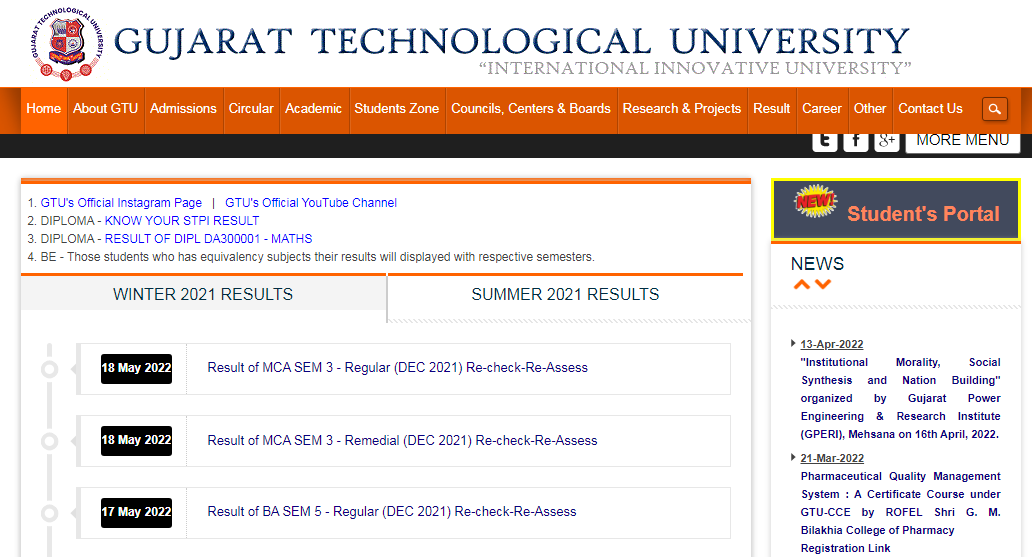This screenshot has height=557, width=1032.
Task: Open the Academic menu
Action: click(313, 109)
